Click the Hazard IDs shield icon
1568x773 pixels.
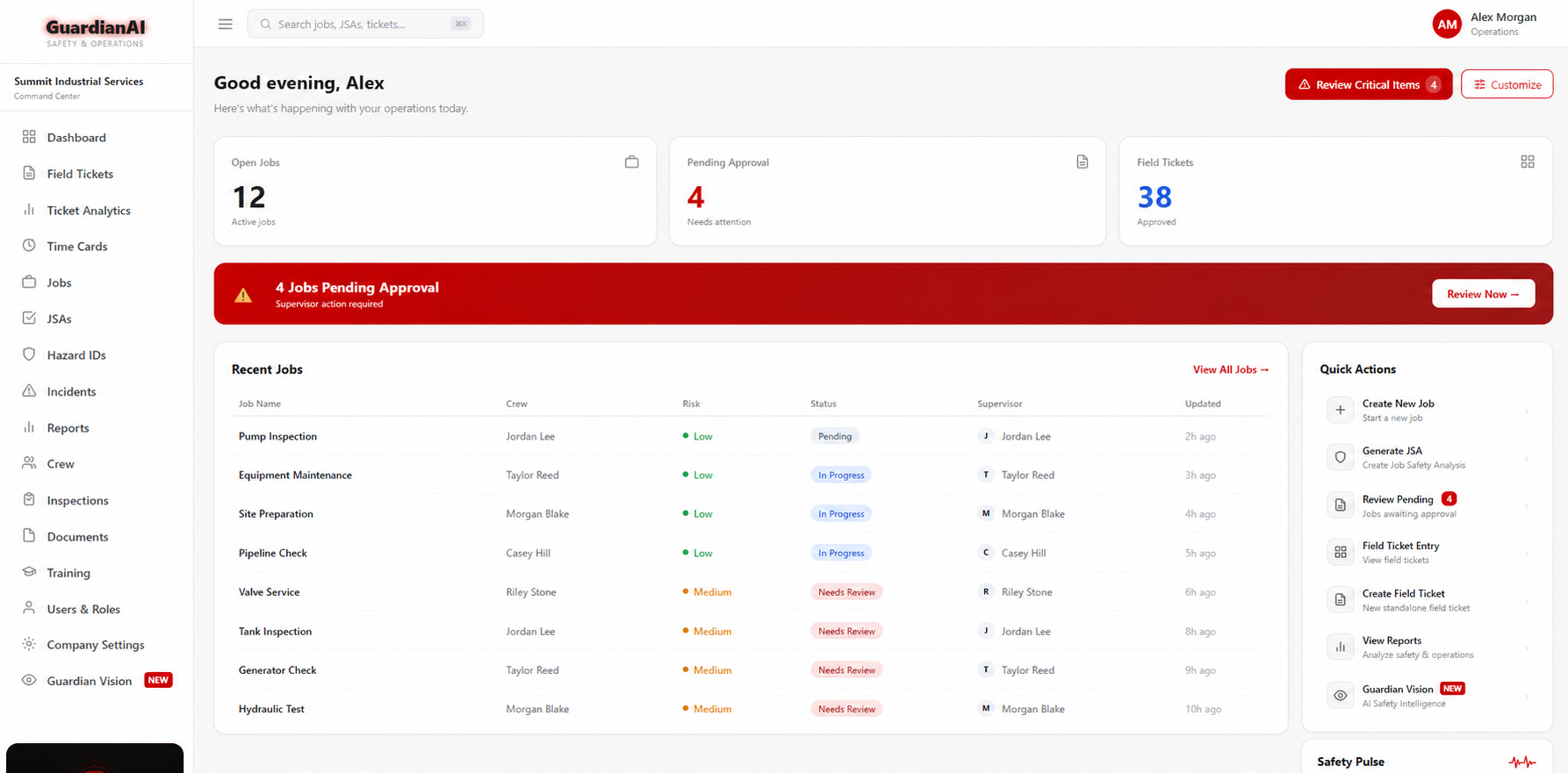29,354
